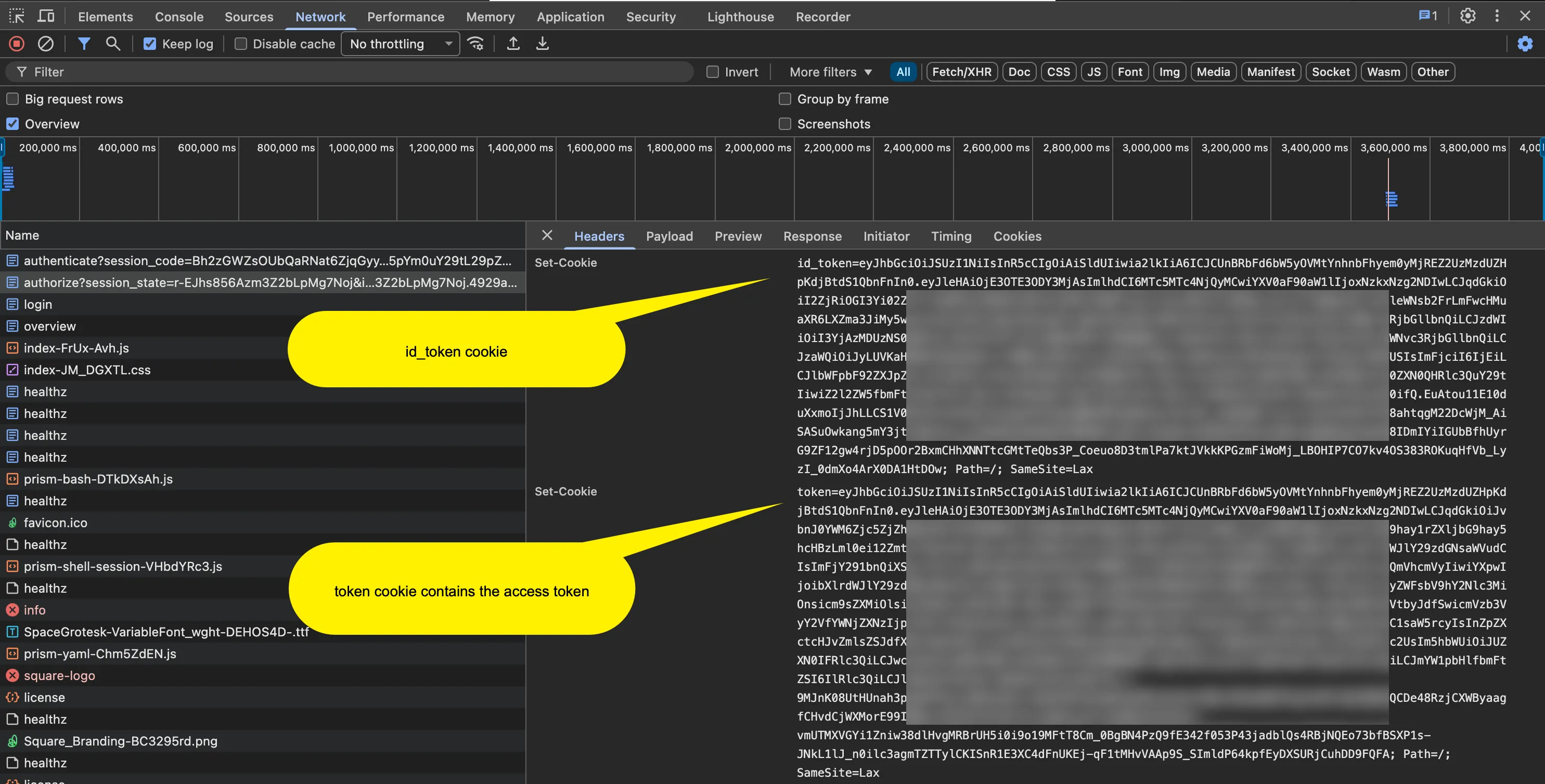Open the Application panel tab
Image resolution: width=1545 pixels, height=784 pixels.
570,17
